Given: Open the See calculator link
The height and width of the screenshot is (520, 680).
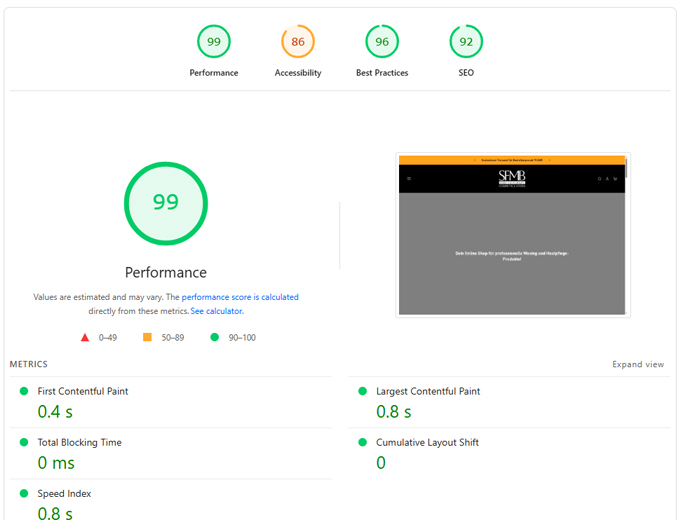Looking at the screenshot, I should [x=217, y=311].
